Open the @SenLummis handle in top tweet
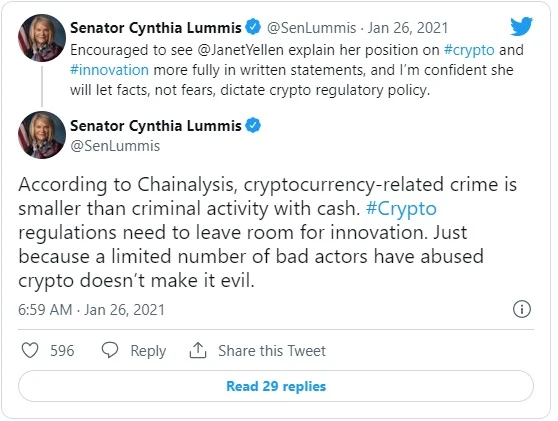The height and width of the screenshot is (421, 558). click(x=311, y=28)
